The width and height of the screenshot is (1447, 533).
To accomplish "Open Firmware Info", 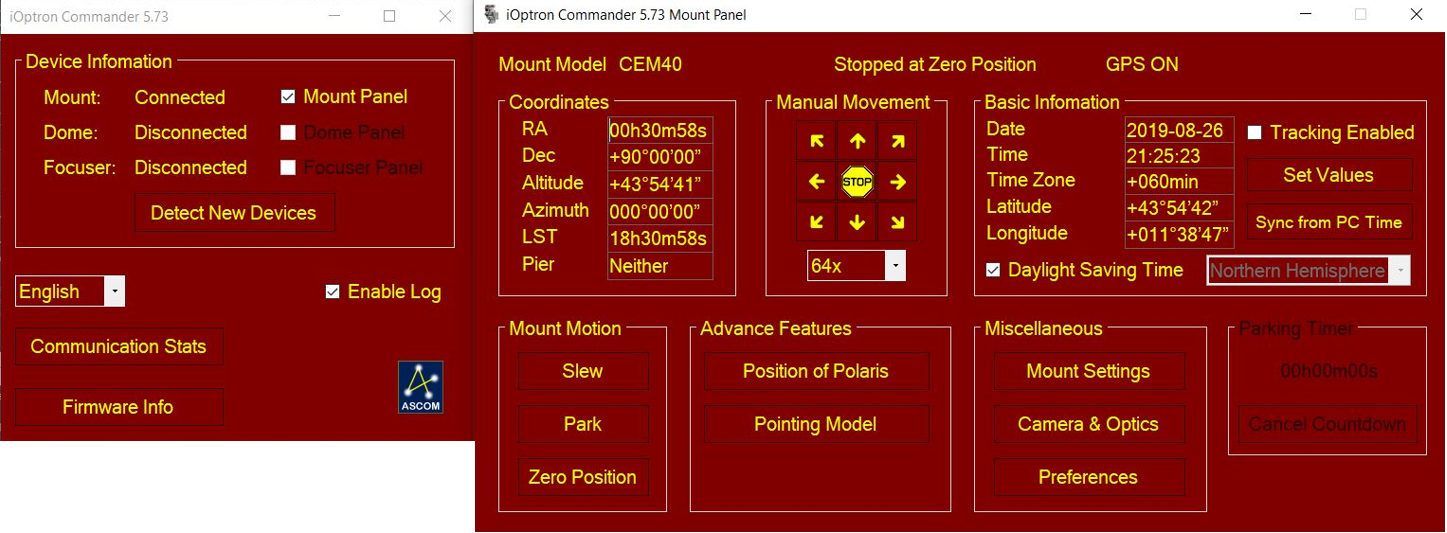I will pyautogui.click(x=119, y=407).
